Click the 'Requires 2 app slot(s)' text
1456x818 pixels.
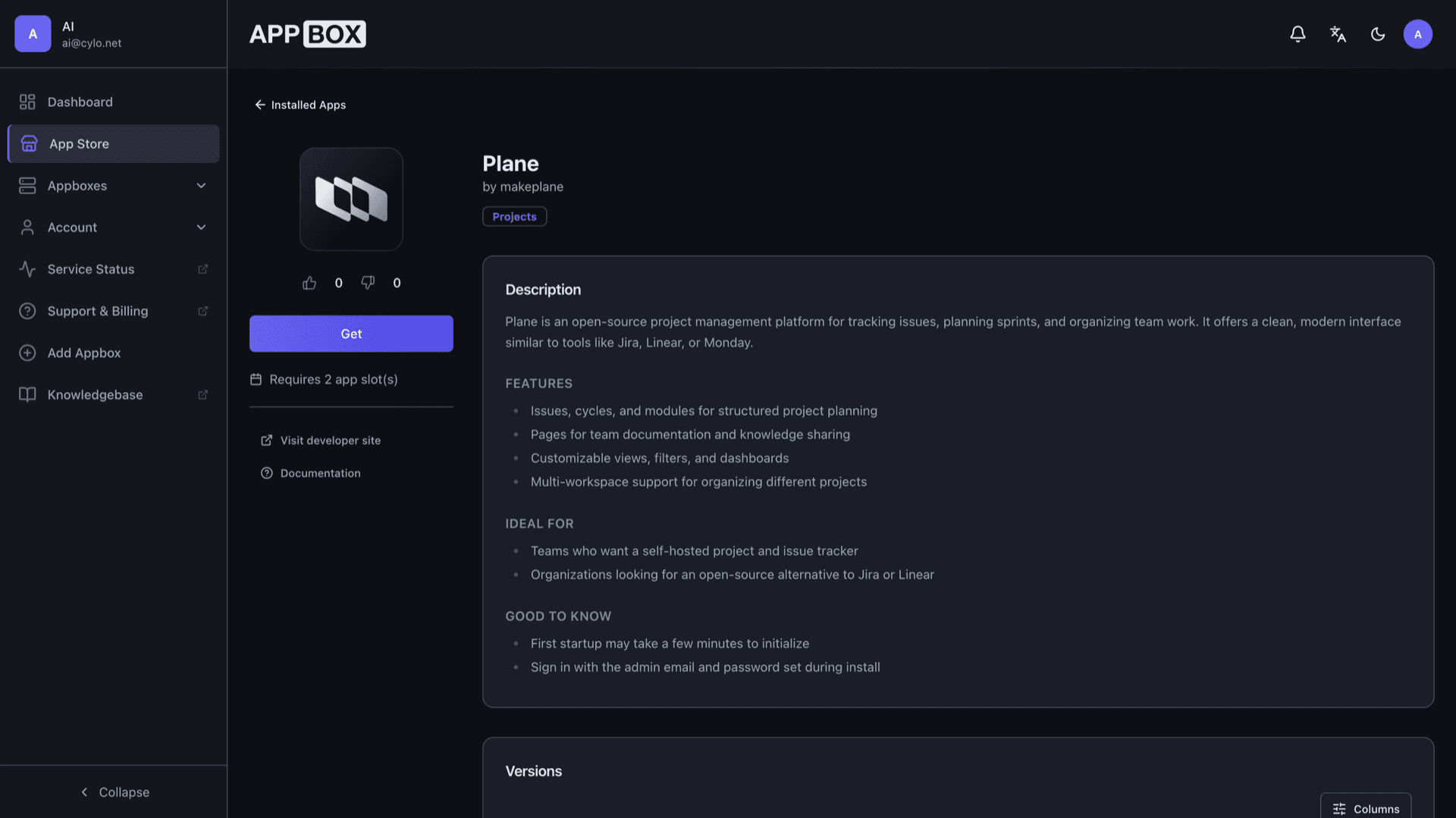point(333,379)
